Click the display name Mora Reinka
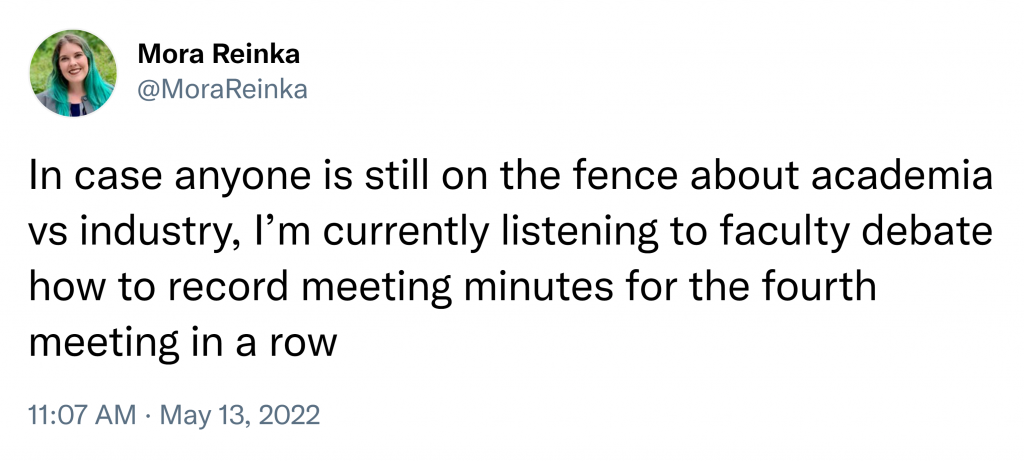1024x461 pixels. tap(219, 55)
